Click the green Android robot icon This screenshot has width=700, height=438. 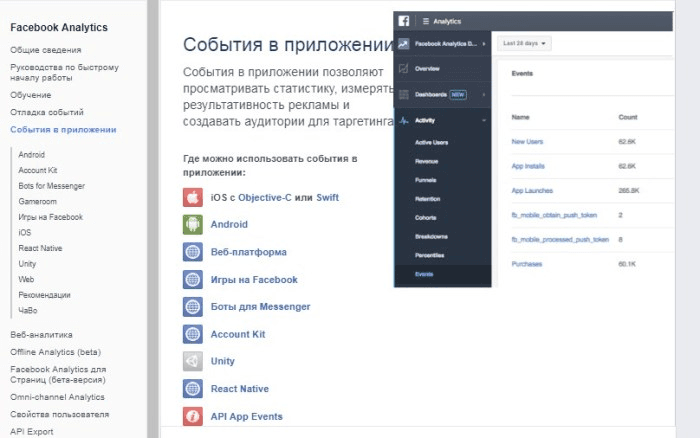[x=192, y=224]
